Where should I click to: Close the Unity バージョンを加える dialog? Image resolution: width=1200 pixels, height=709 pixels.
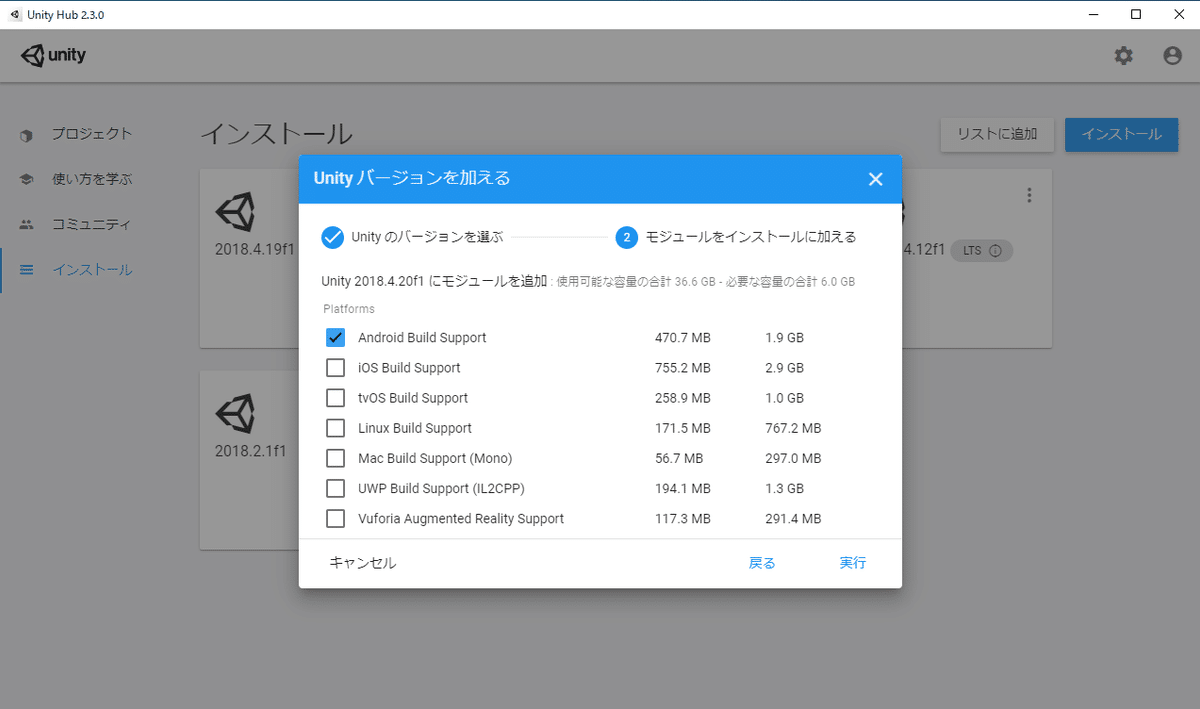(875, 179)
